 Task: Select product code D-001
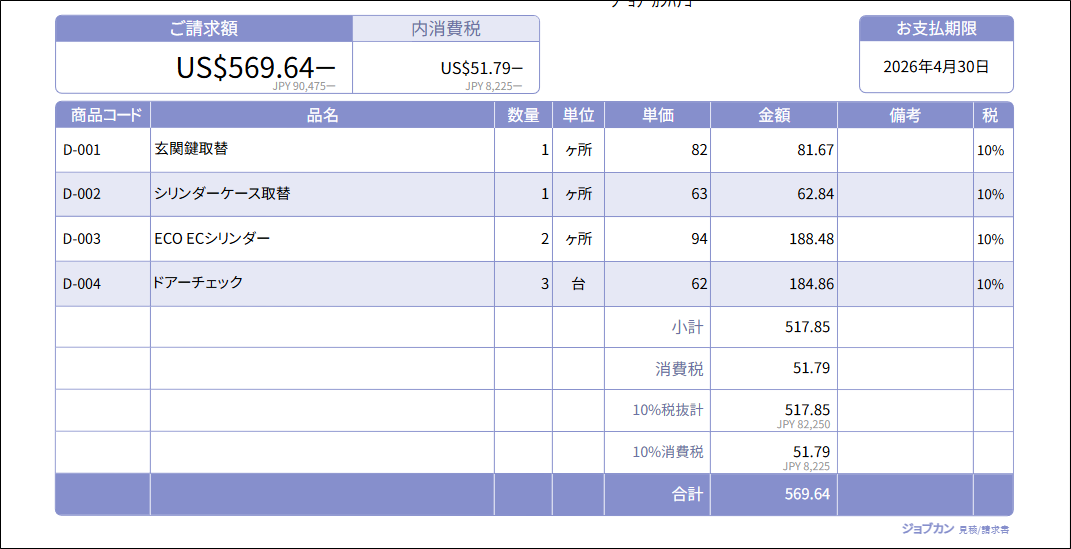(82, 150)
